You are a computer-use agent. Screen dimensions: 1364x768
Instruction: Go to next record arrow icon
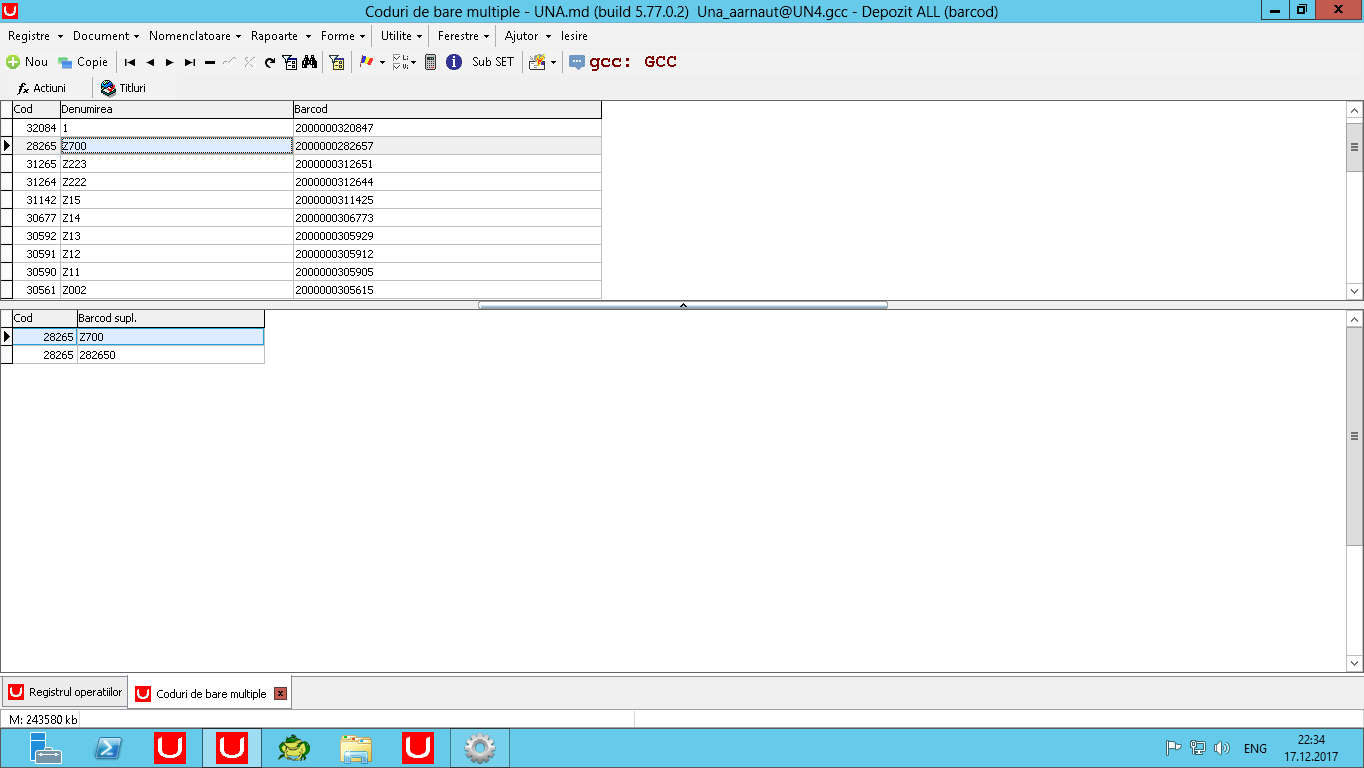pos(170,62)
